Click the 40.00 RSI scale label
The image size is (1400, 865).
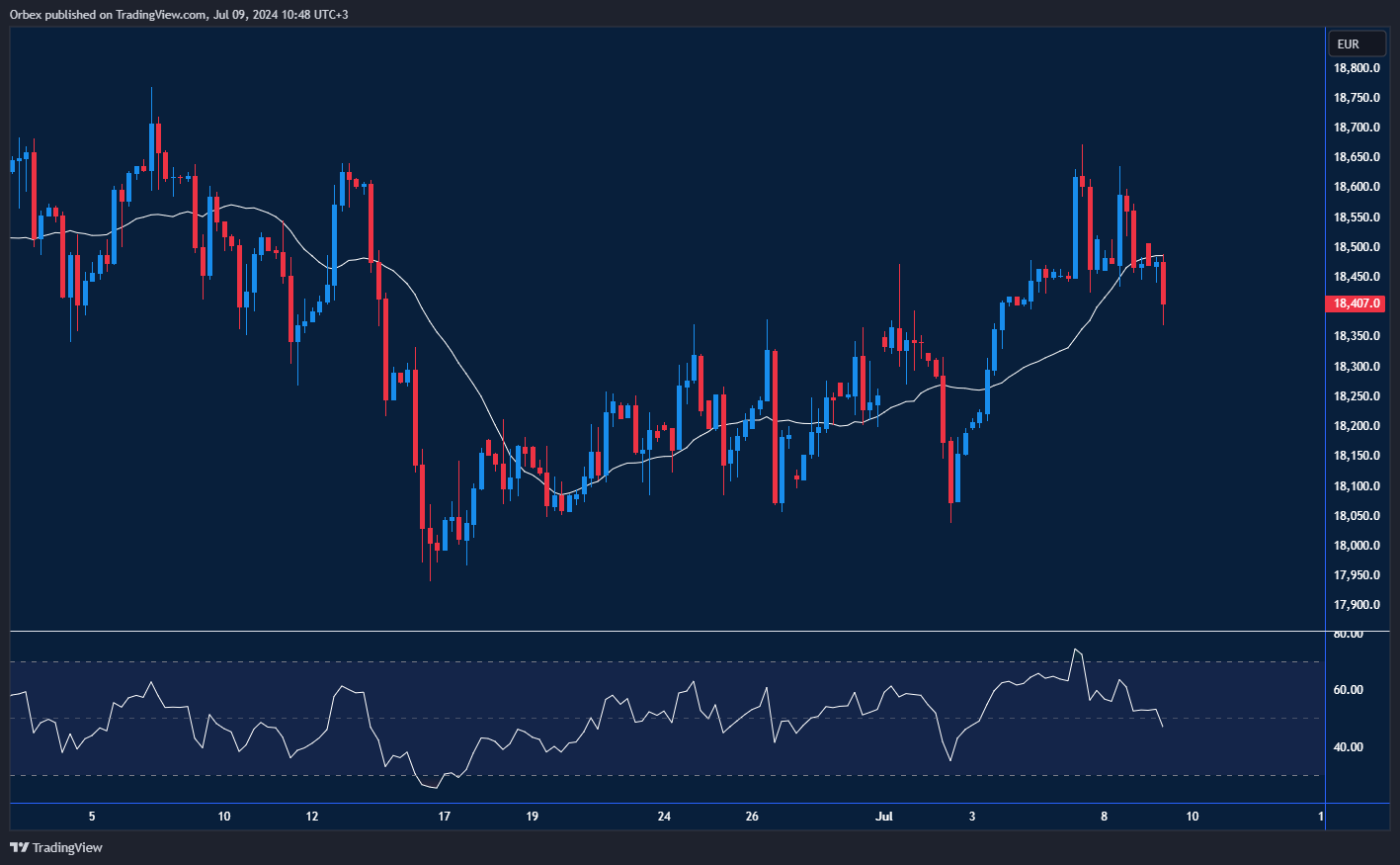1348,747
